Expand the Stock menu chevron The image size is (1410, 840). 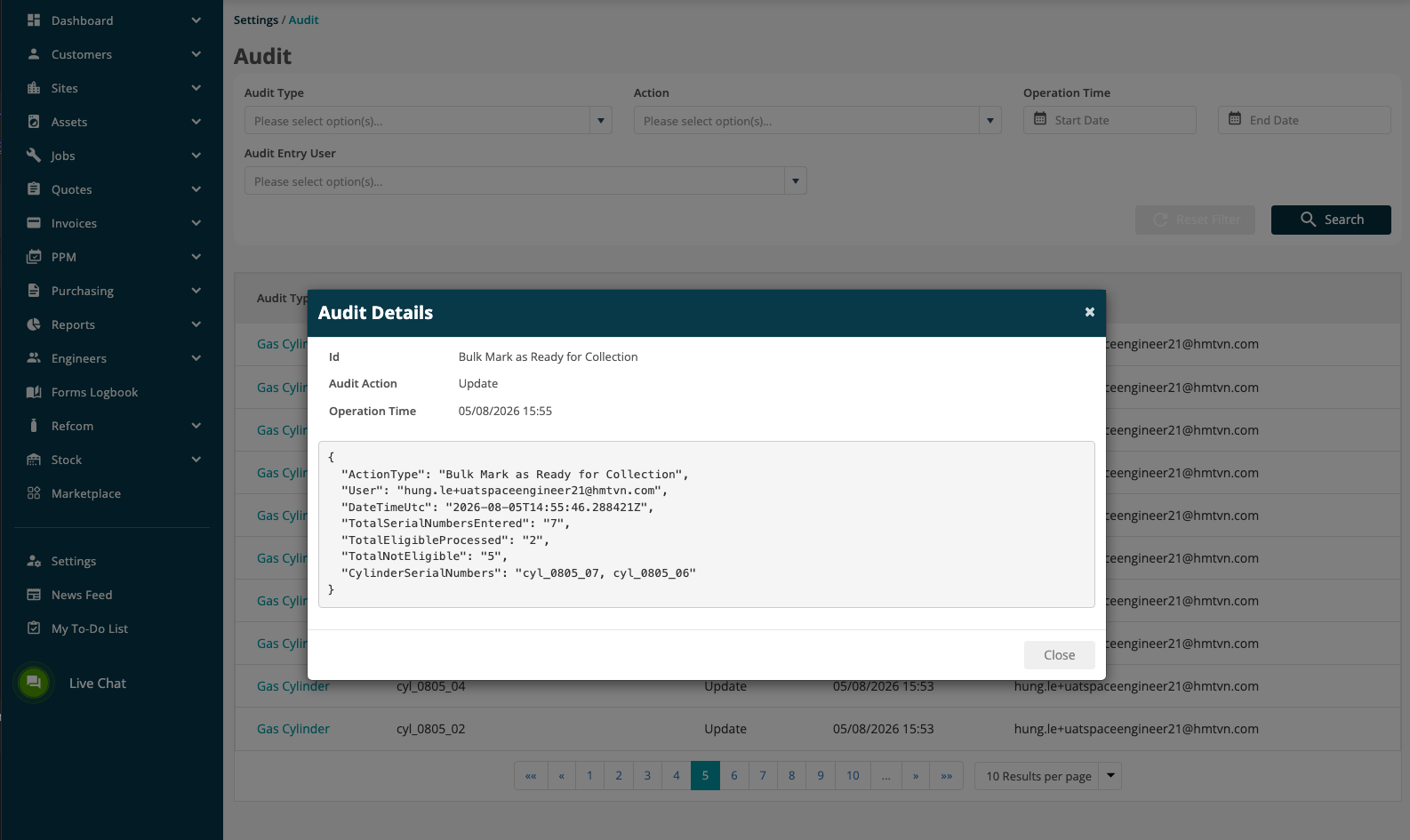pos(196,459)
